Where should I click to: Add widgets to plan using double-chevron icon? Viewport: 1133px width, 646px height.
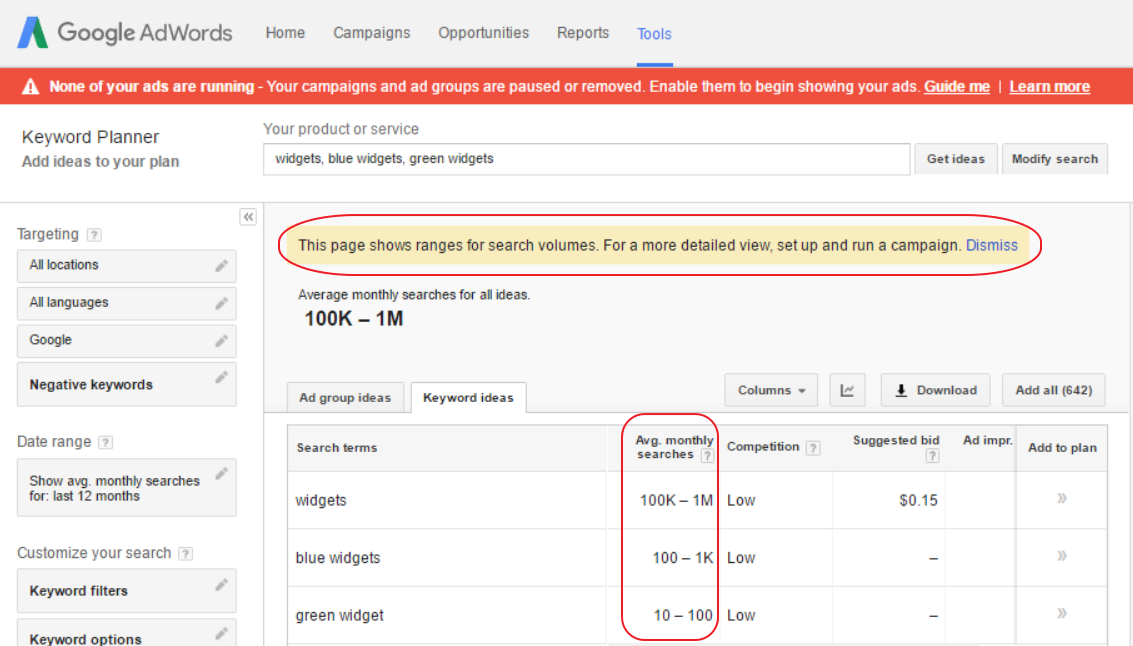(1061, 500)
